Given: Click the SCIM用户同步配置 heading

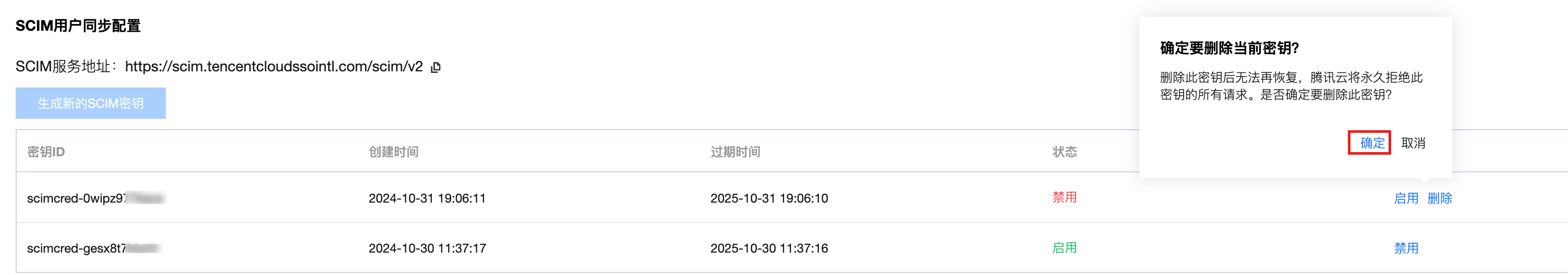Looking at the screenshot, I should pos(78,26).
